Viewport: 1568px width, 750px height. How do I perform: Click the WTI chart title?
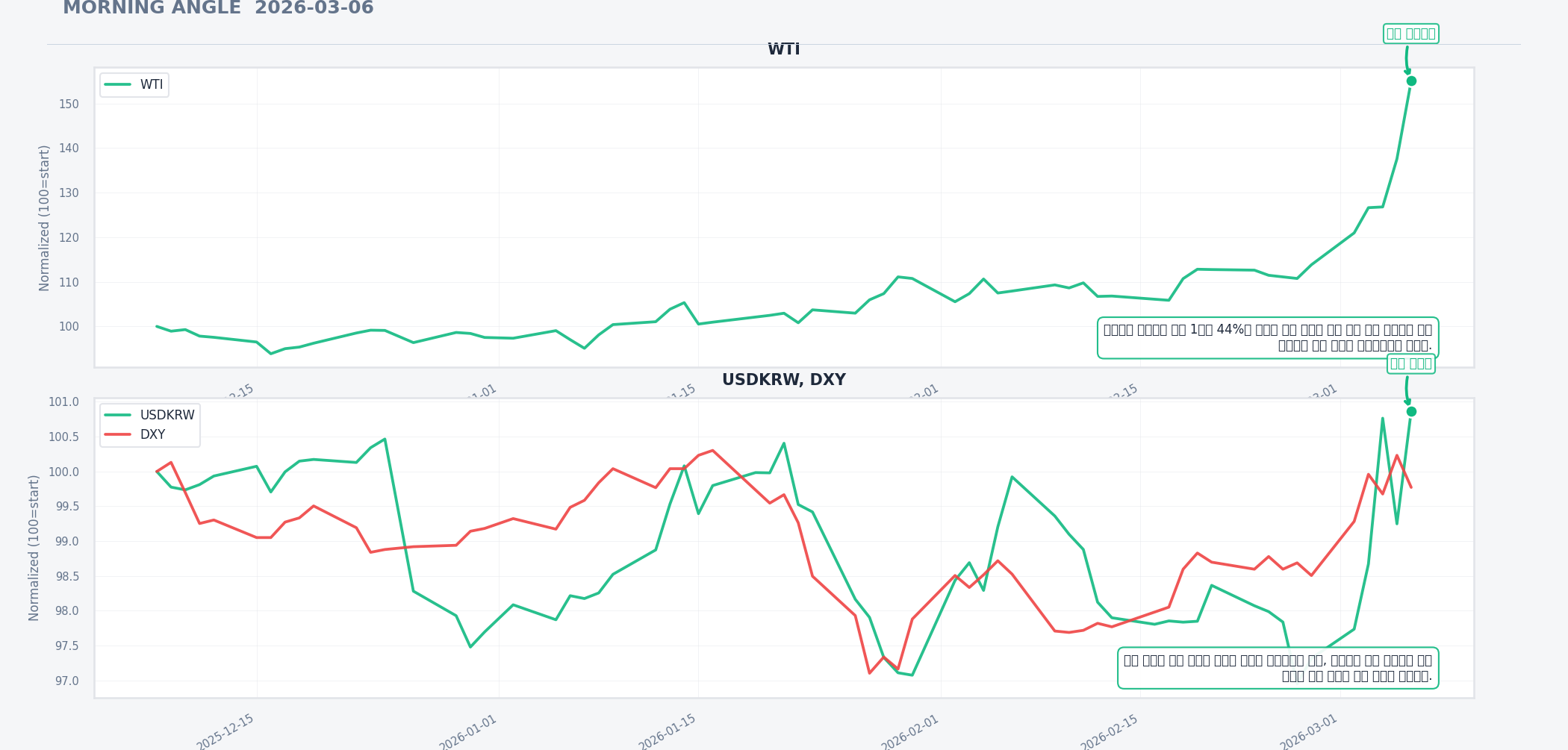(x=783, y=49)
